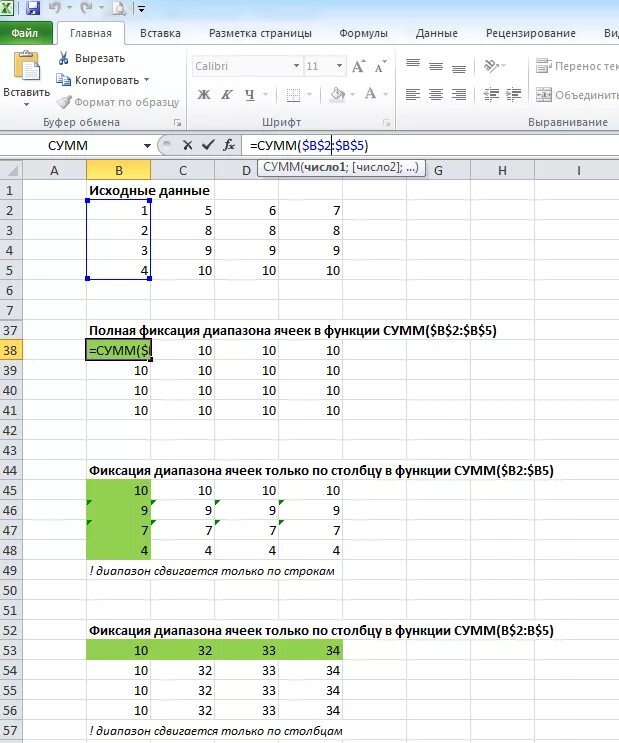The image size is (619, 743).
Task: Open the fill color palette arrow
Action: pyautogui.click(x=352, y=95)
